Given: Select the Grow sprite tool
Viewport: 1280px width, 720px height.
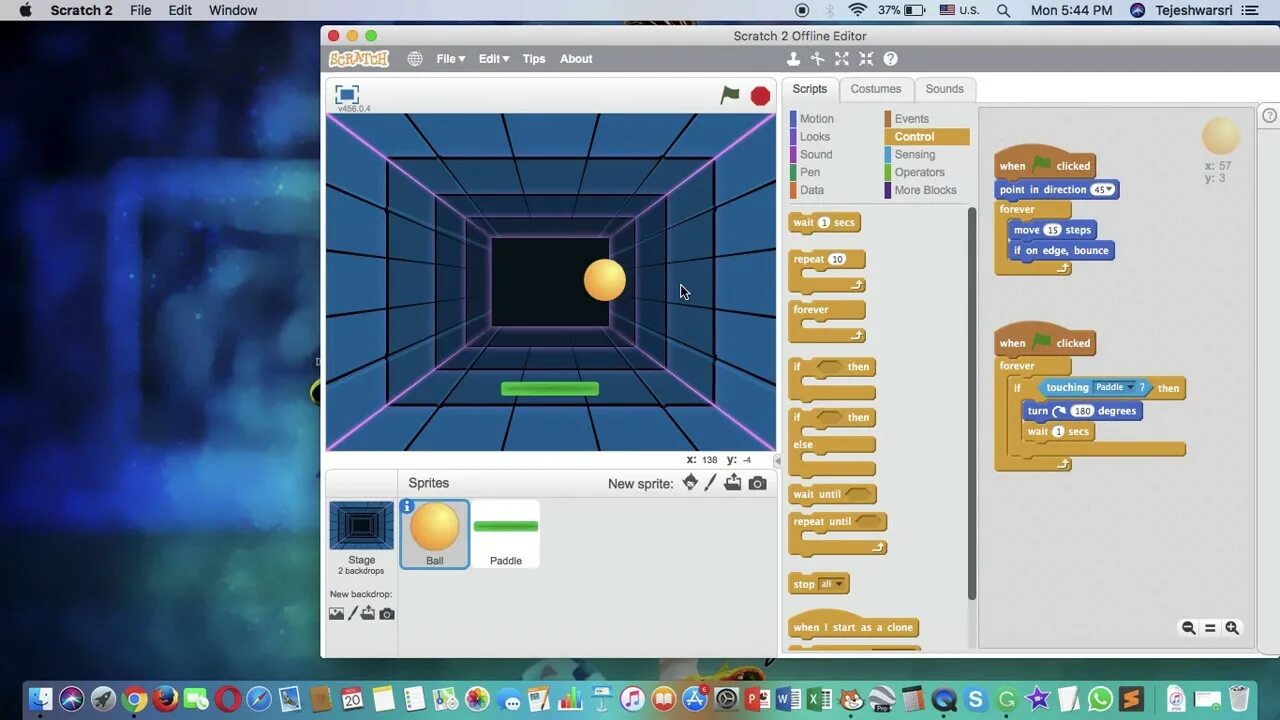Looking at the screenshot, I should click(x=842, y=59).
